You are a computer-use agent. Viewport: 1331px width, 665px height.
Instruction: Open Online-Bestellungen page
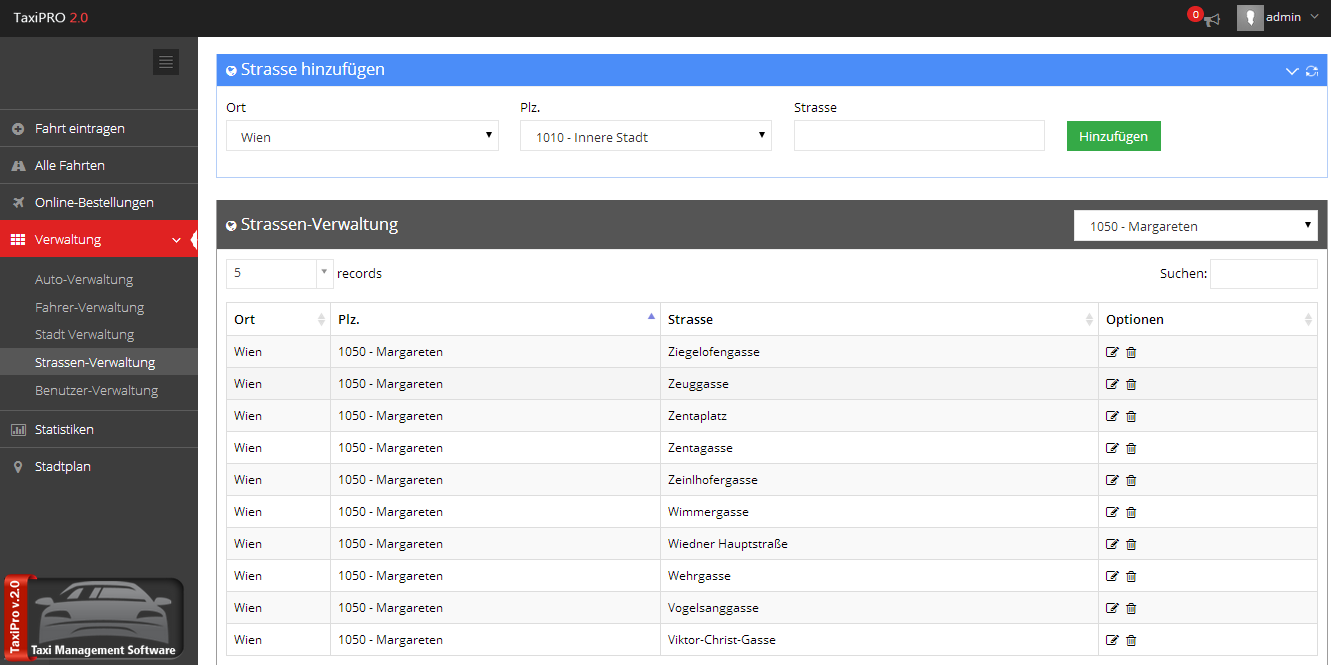coord(99,203)
